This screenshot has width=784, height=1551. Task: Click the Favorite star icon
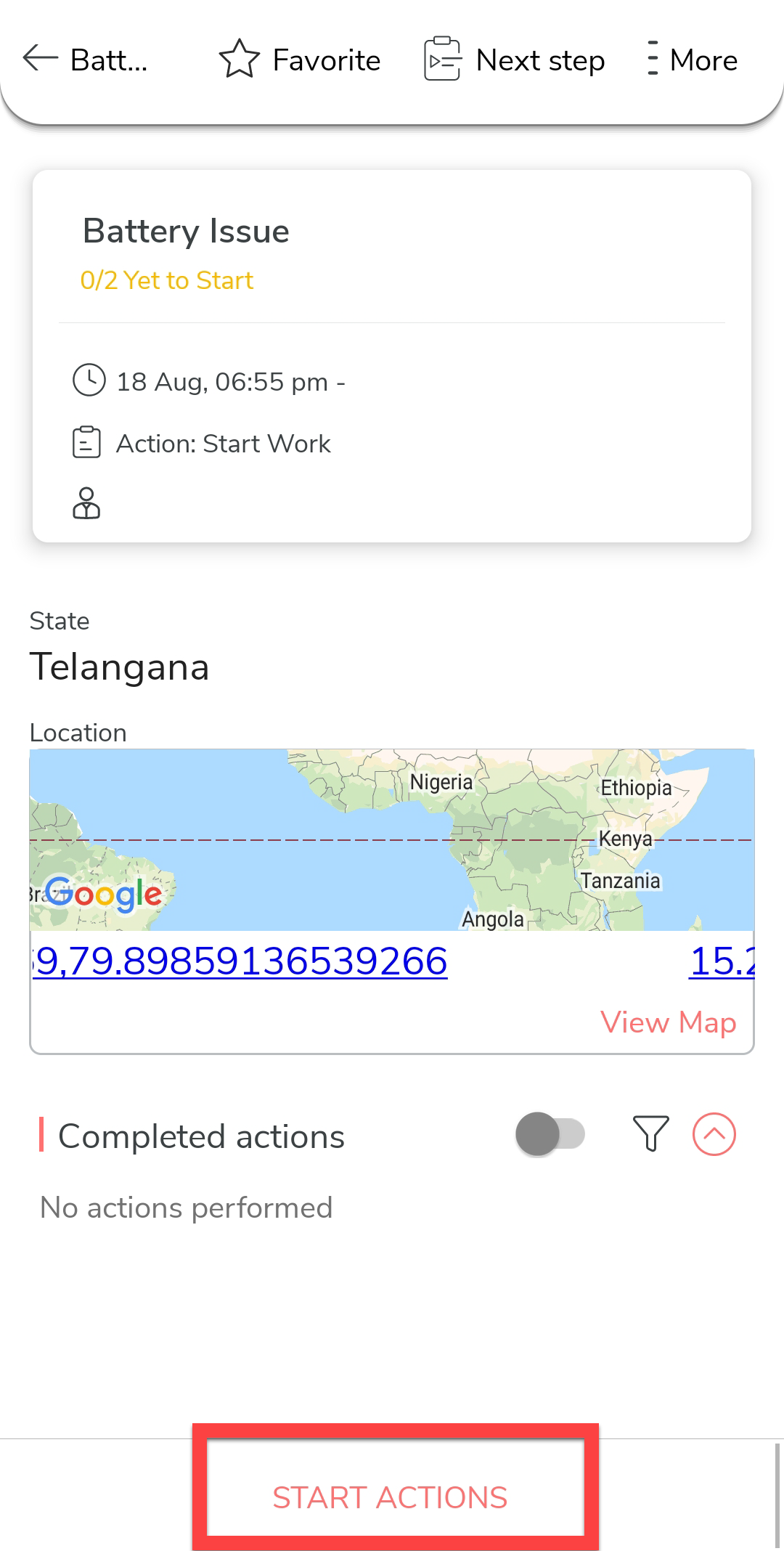(239, 59)
